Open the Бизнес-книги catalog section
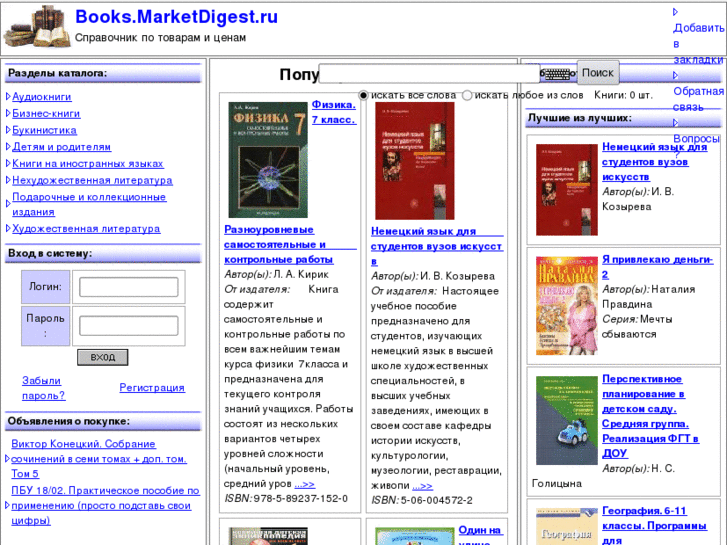 coord(46,113)
